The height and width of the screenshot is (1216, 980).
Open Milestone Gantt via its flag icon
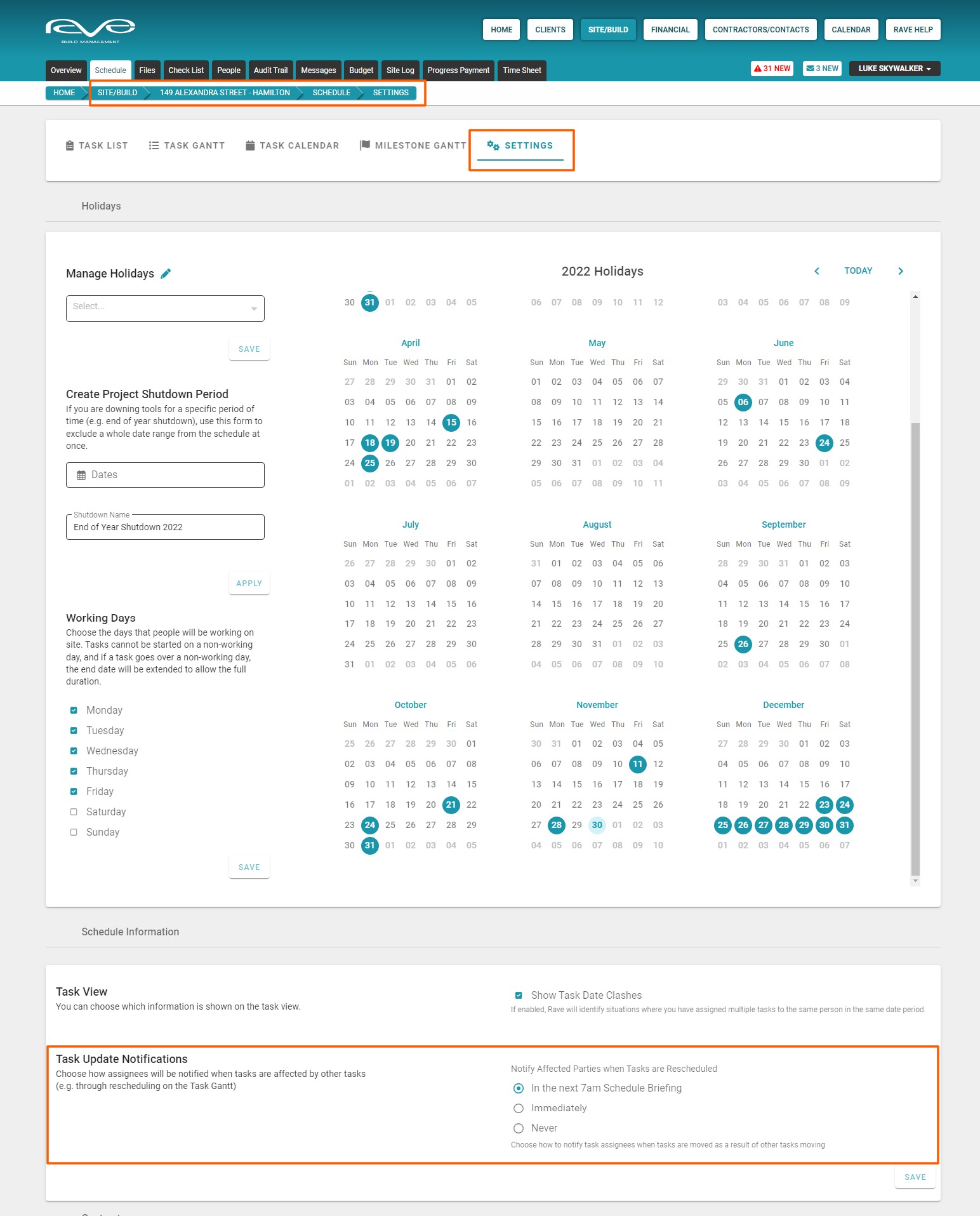point(365,145)
